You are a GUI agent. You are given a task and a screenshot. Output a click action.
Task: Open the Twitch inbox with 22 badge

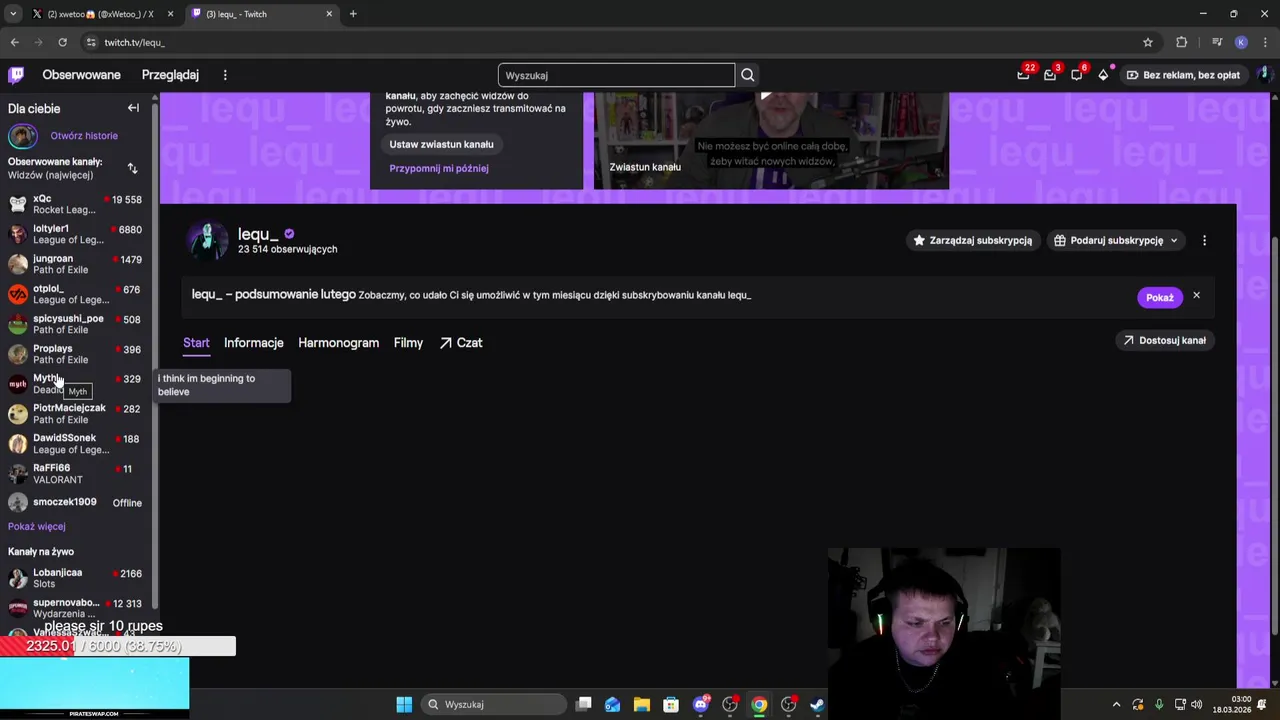pyautogui.click(x=1023, y=75)
